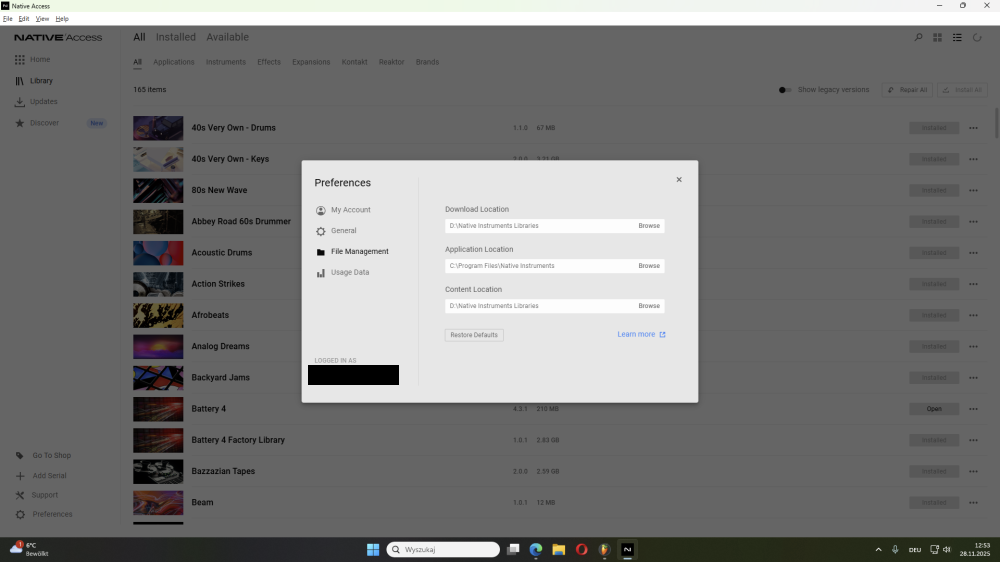Filter by Applications category
The width and height of the screenshot is (1000, 562).
[173, 62]
